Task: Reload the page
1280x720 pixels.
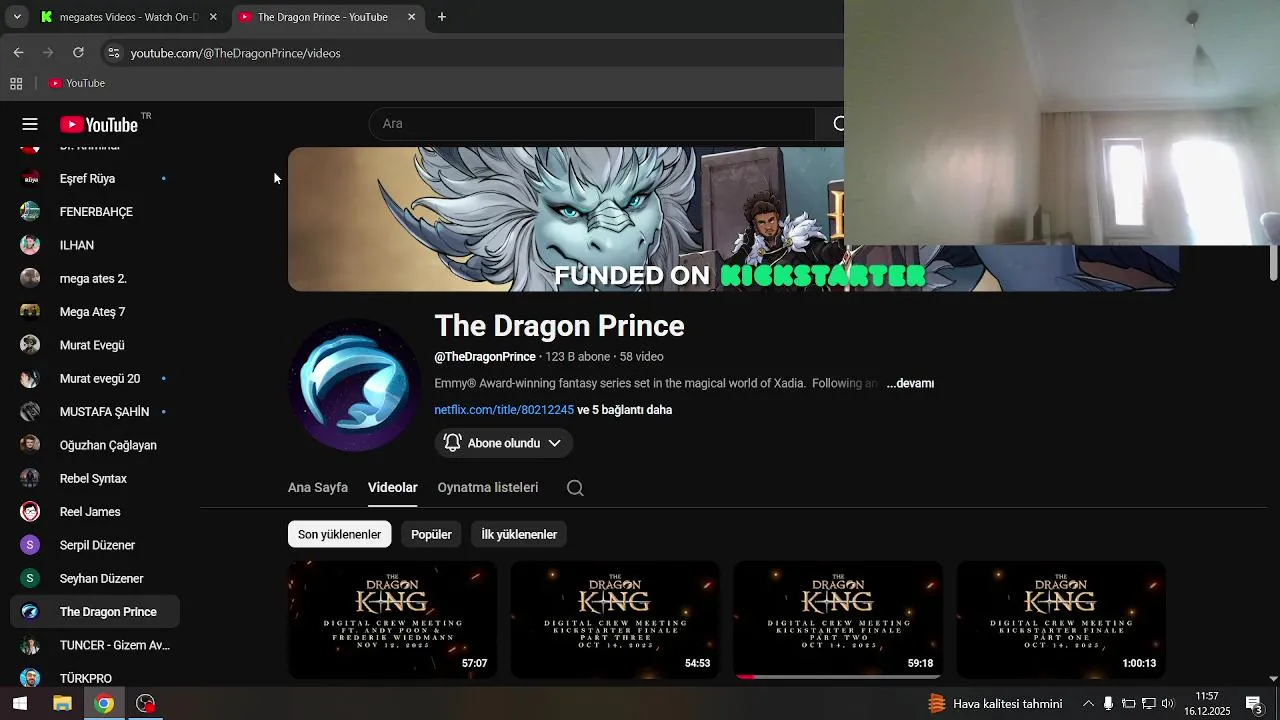Action: 78,53
